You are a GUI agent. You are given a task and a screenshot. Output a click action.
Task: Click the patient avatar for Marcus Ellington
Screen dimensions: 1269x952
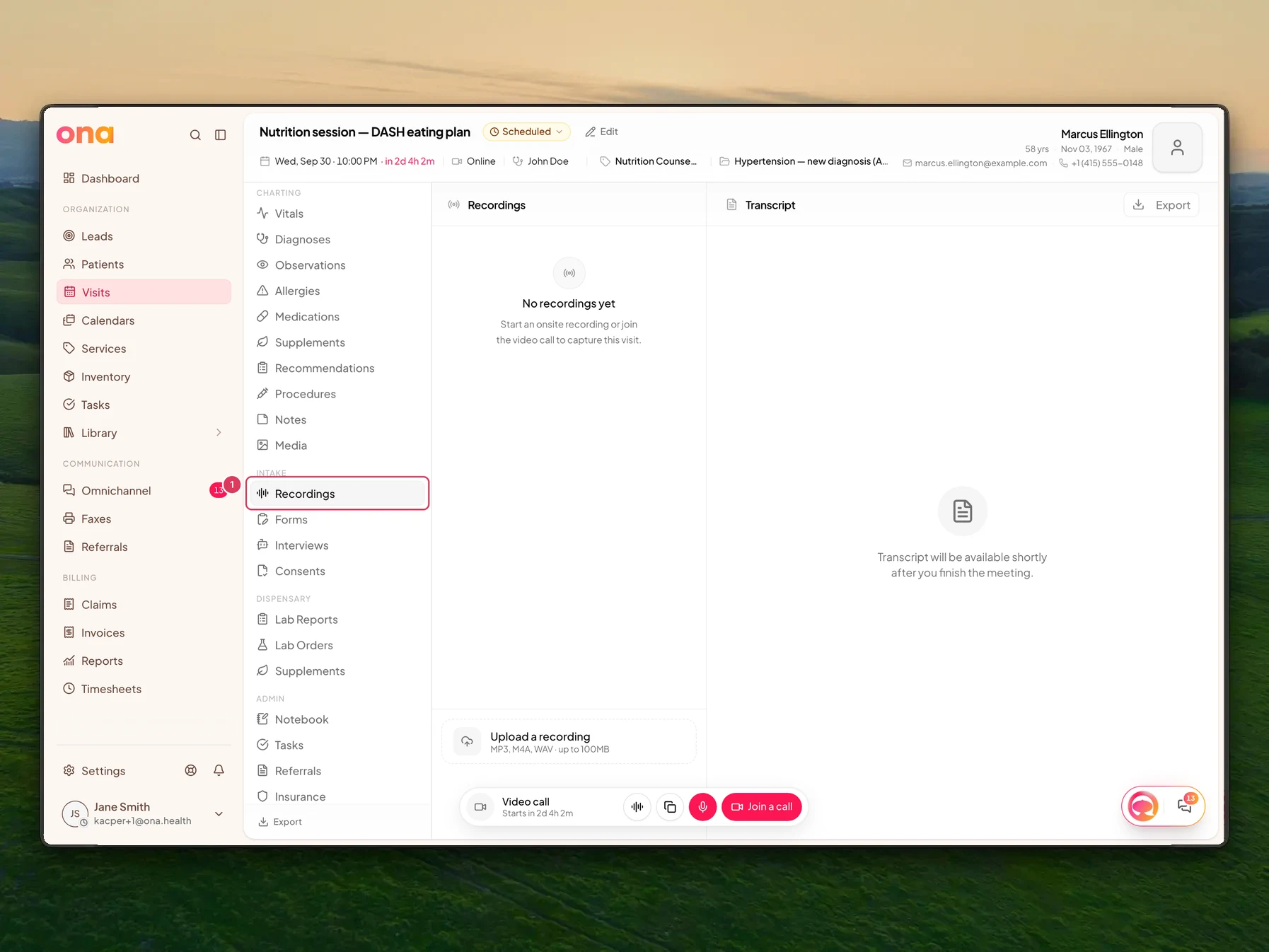point(1177,147)
